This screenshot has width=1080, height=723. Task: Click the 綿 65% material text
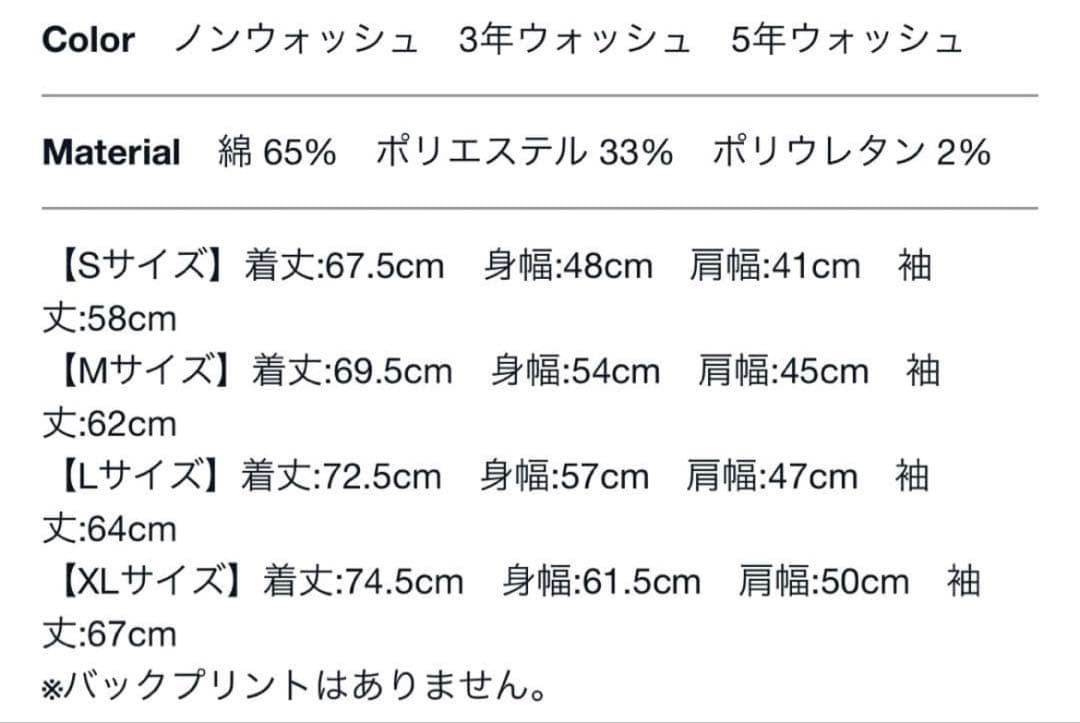(x=277, y=153)
